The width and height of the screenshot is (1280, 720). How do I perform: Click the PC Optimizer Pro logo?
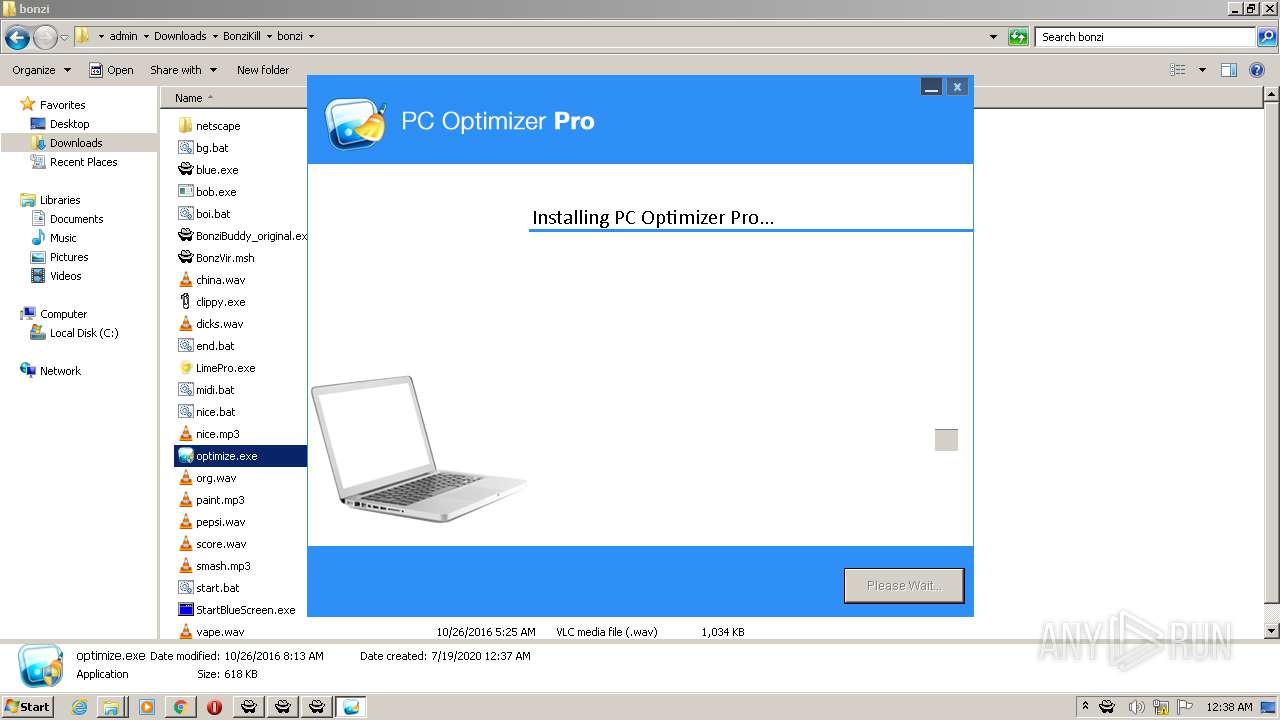[356, 123]
